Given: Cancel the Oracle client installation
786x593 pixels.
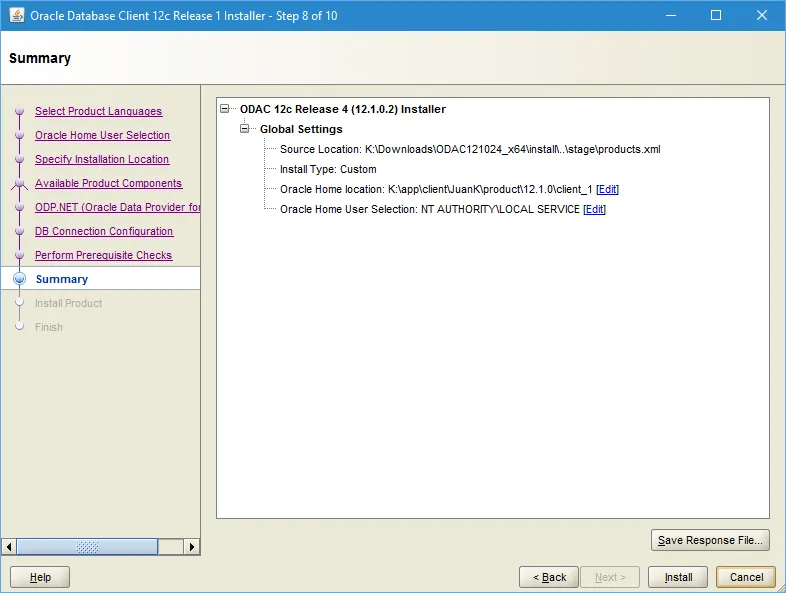Looking at the screenshot, I should [746, 577].
